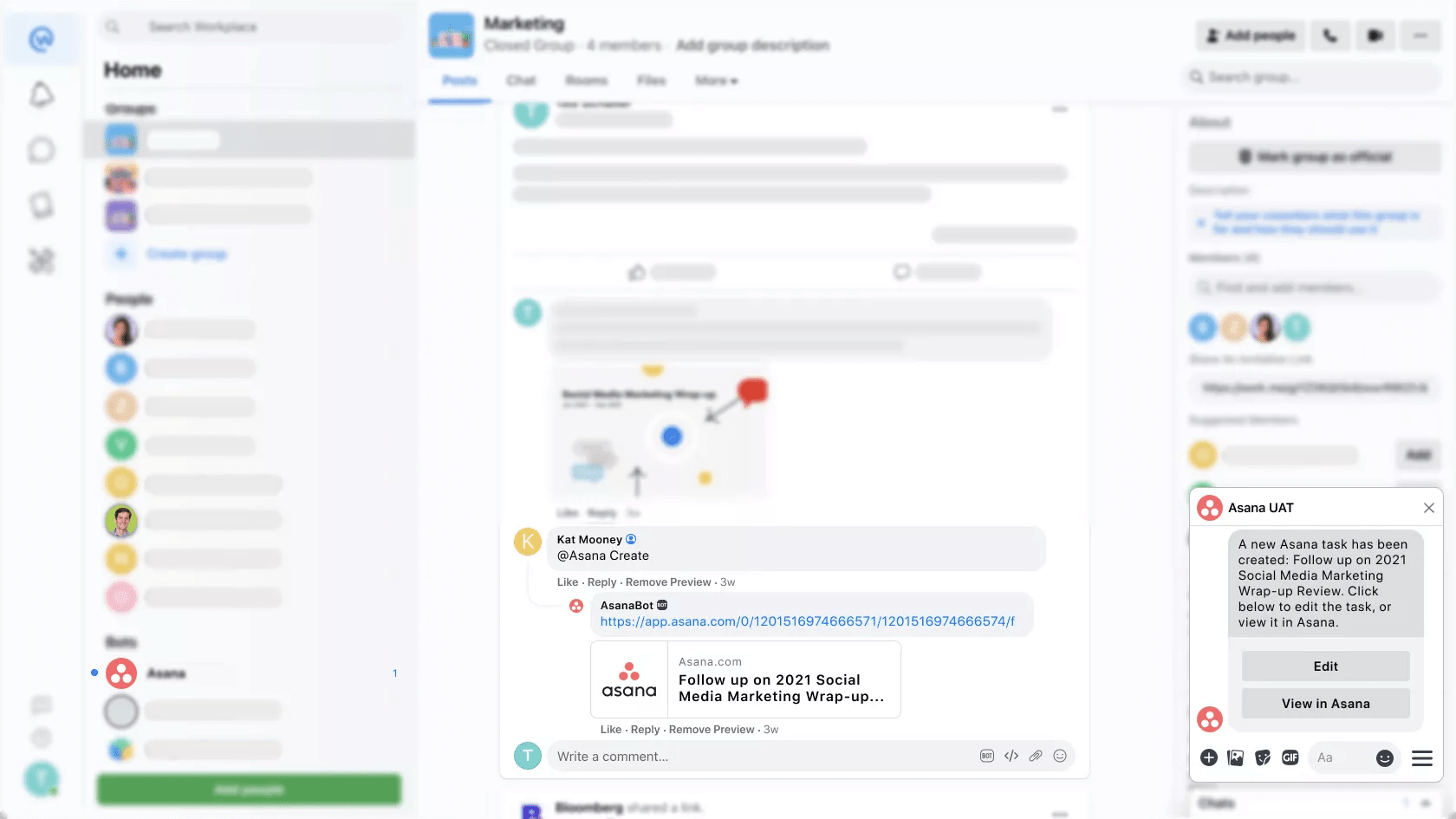
Task: Open the social media wrap-up image thumbnail
Action: coord(660,431)
